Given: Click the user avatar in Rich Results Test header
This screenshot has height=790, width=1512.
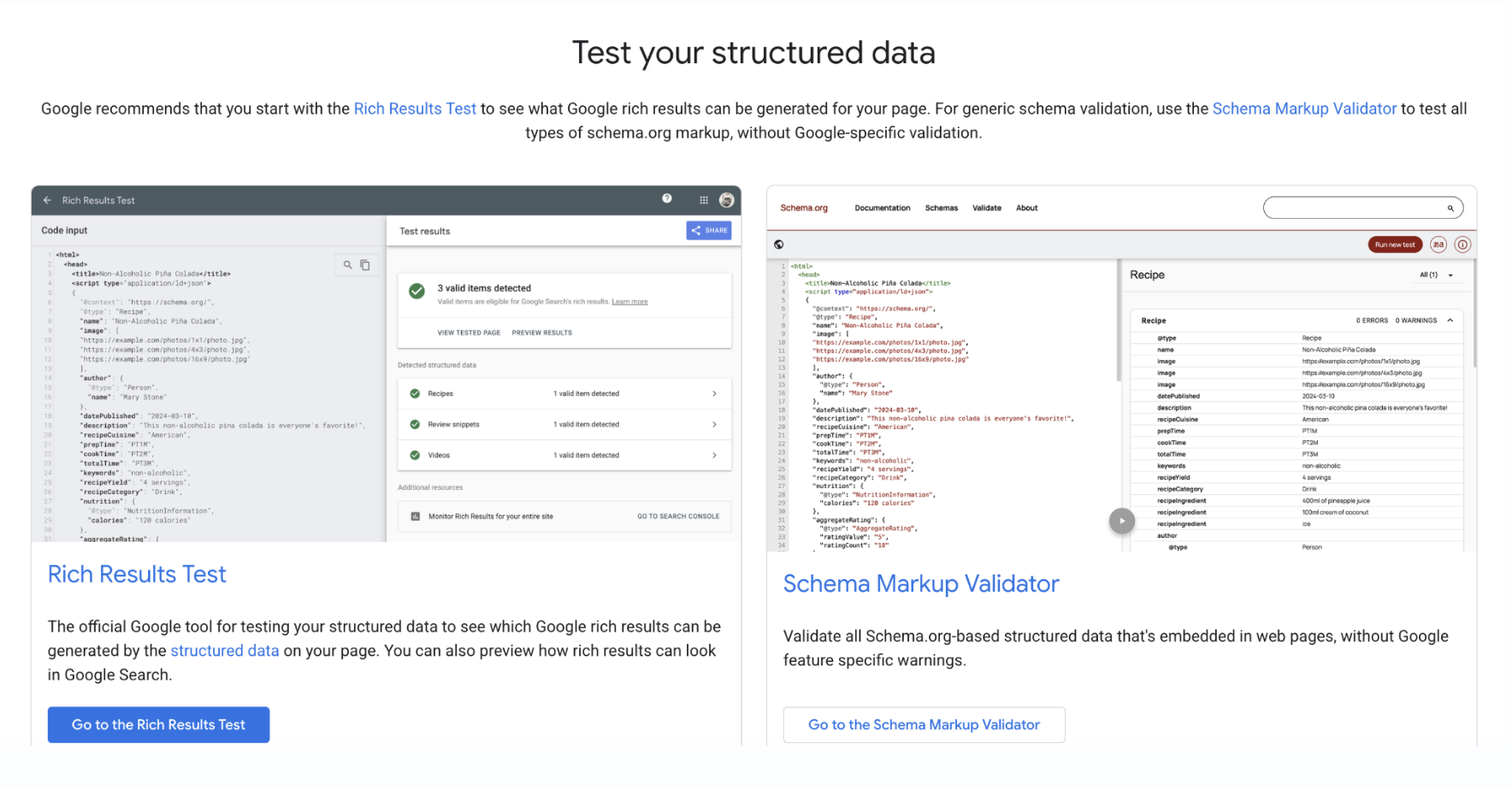Looking at the screenshot, I should coord(727,200).
